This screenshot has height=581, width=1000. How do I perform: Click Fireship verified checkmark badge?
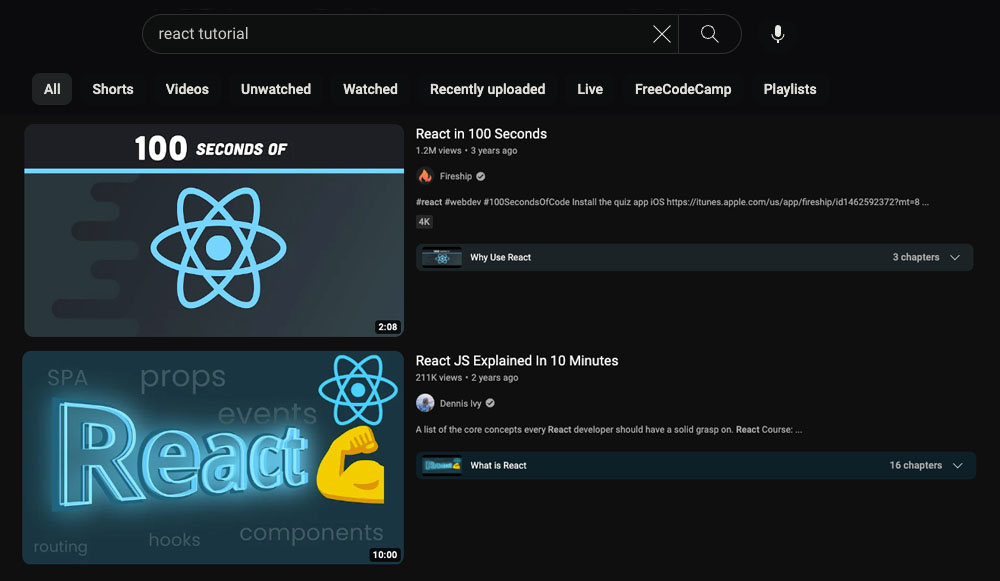481,177
